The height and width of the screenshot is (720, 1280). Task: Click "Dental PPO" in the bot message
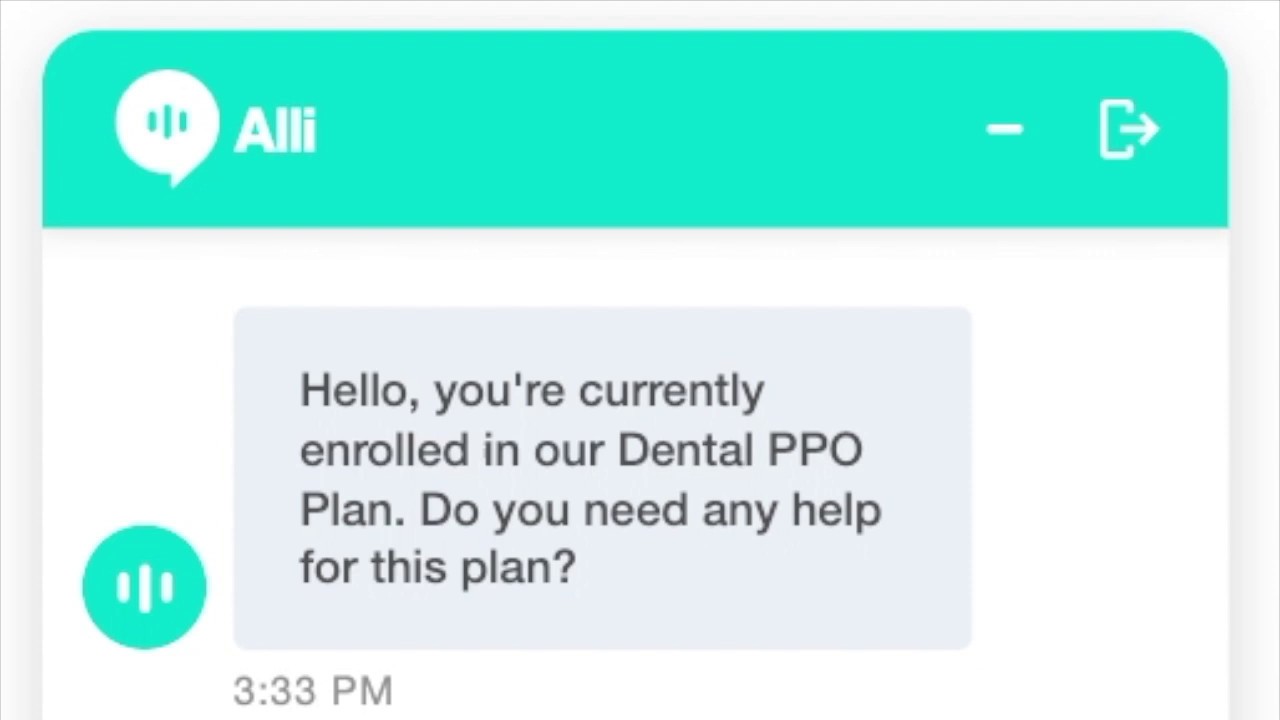click(x=739, y=450)
